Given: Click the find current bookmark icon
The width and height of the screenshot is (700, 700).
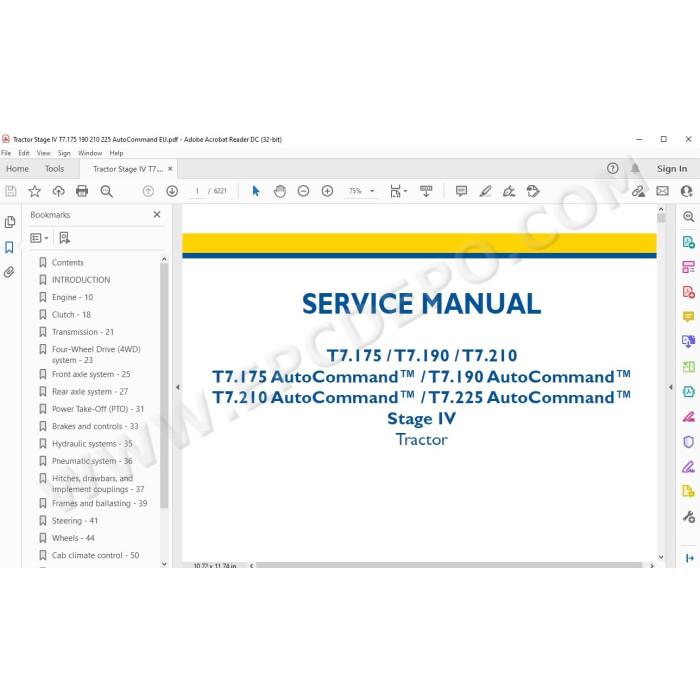Looking at the screenshot, I should (x=65, y=238).
